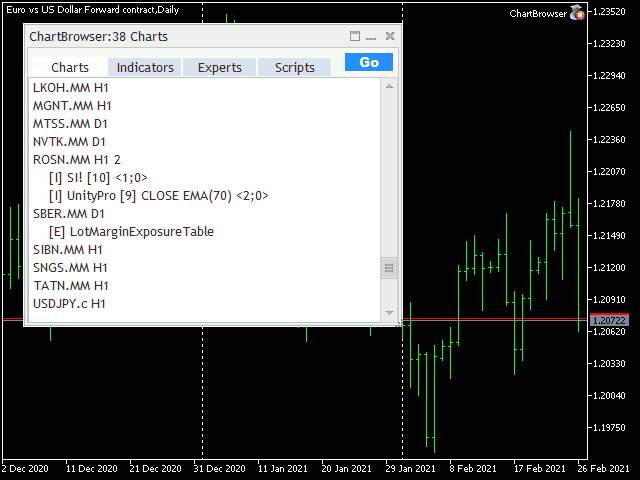Open the Indicators tab
640x480 pixels.
[x=145, y=67]
